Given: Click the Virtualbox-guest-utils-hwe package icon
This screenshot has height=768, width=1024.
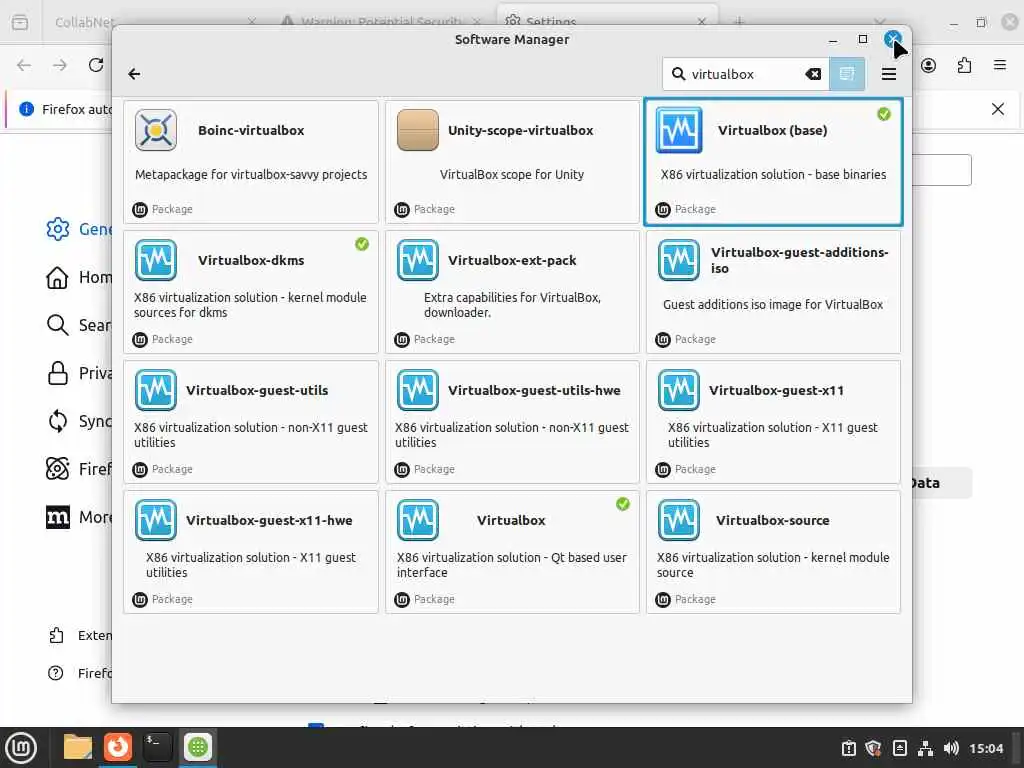Looking at the screenshot, I should click(x=417, y=390).
